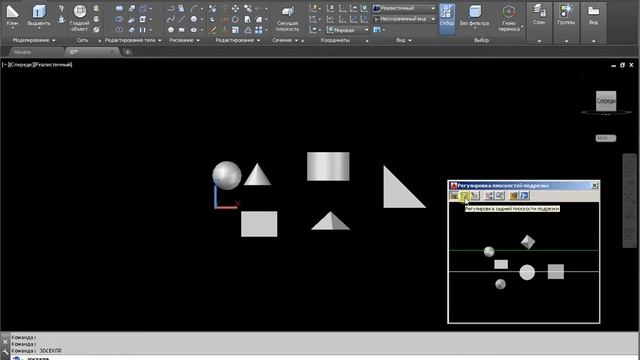
Task: Click the create slice icon in clipping dialog
Action: click(475, 196)
